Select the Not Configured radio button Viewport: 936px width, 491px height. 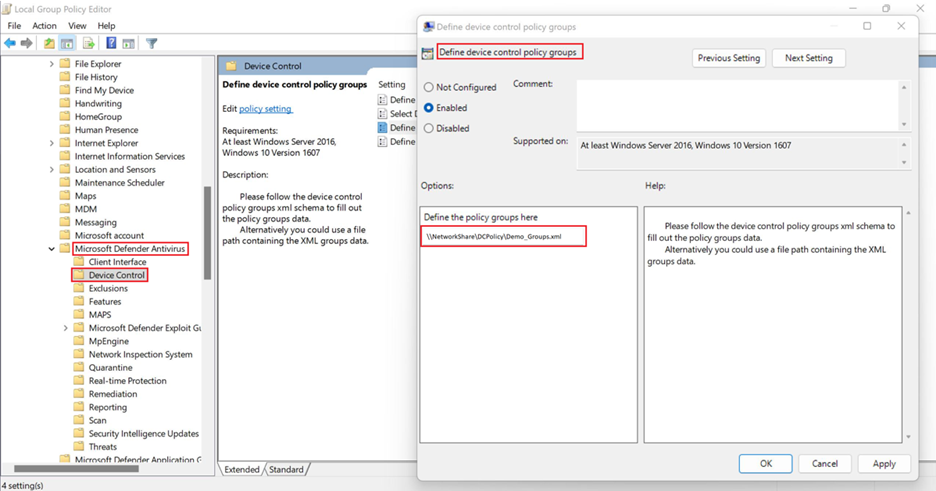(429, 87)
